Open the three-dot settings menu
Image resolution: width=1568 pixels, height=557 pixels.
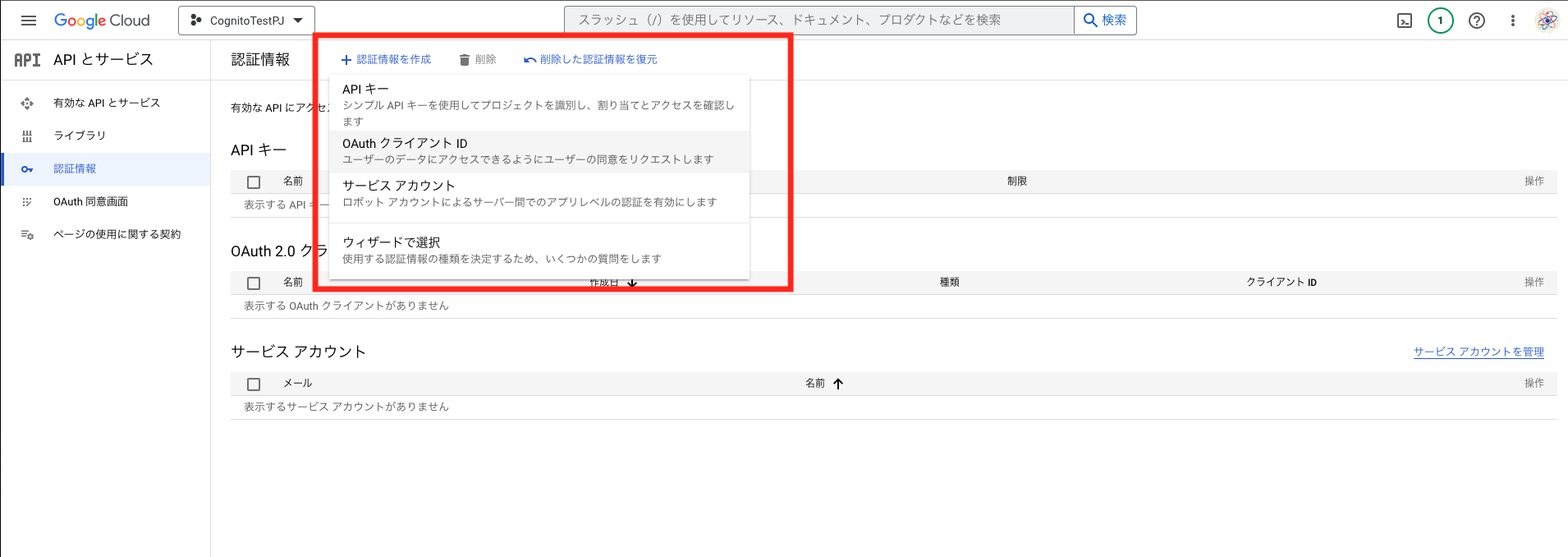1513,21
